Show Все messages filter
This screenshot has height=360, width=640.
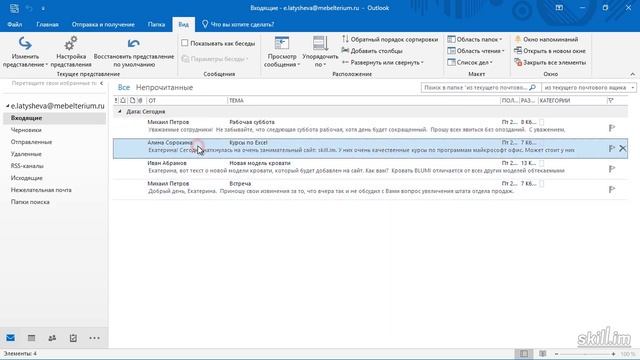pos(124,87)
